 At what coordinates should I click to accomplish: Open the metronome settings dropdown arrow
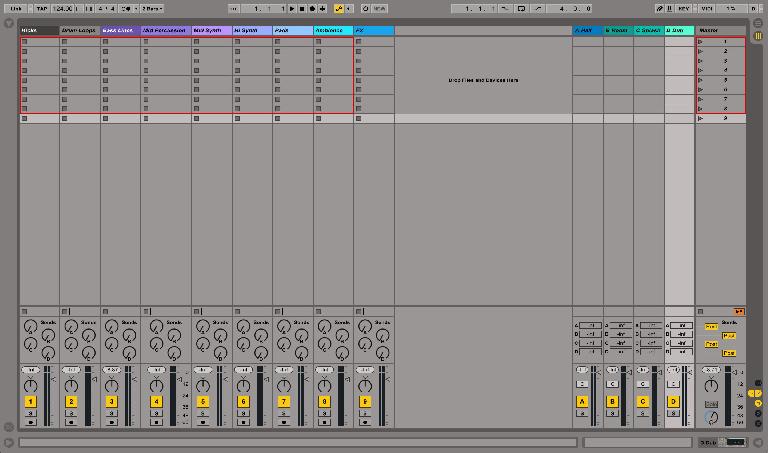tap(136, 8)
